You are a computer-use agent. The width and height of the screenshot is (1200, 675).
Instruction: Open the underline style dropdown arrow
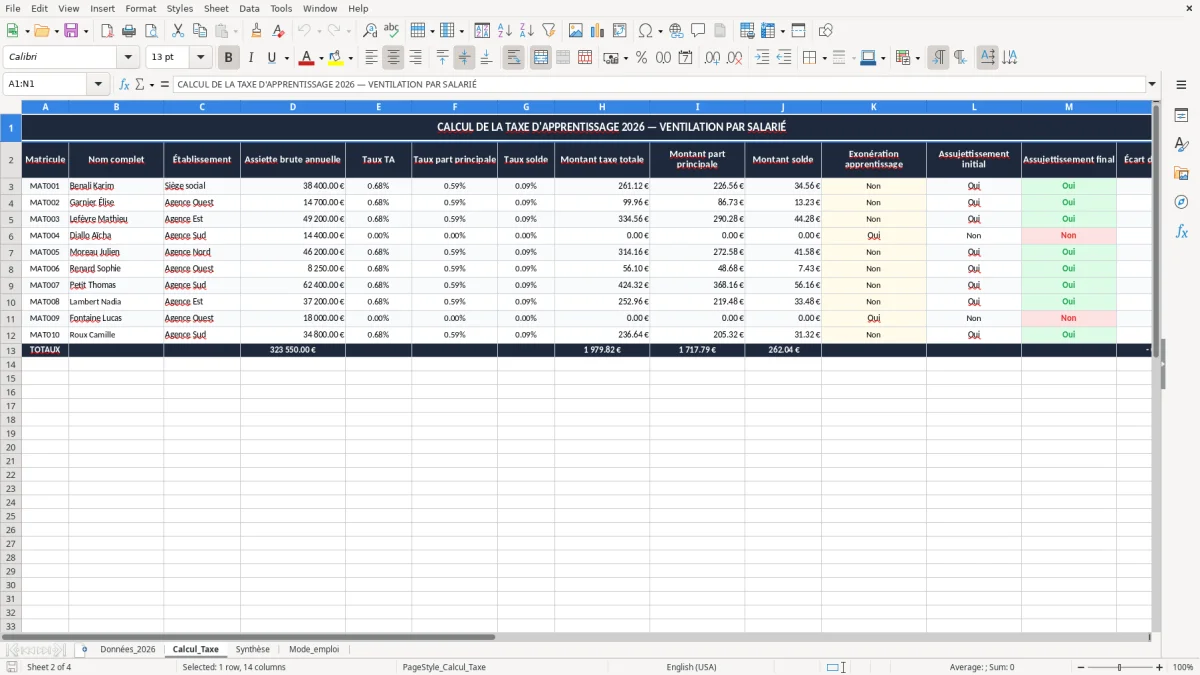click(285, 58)
